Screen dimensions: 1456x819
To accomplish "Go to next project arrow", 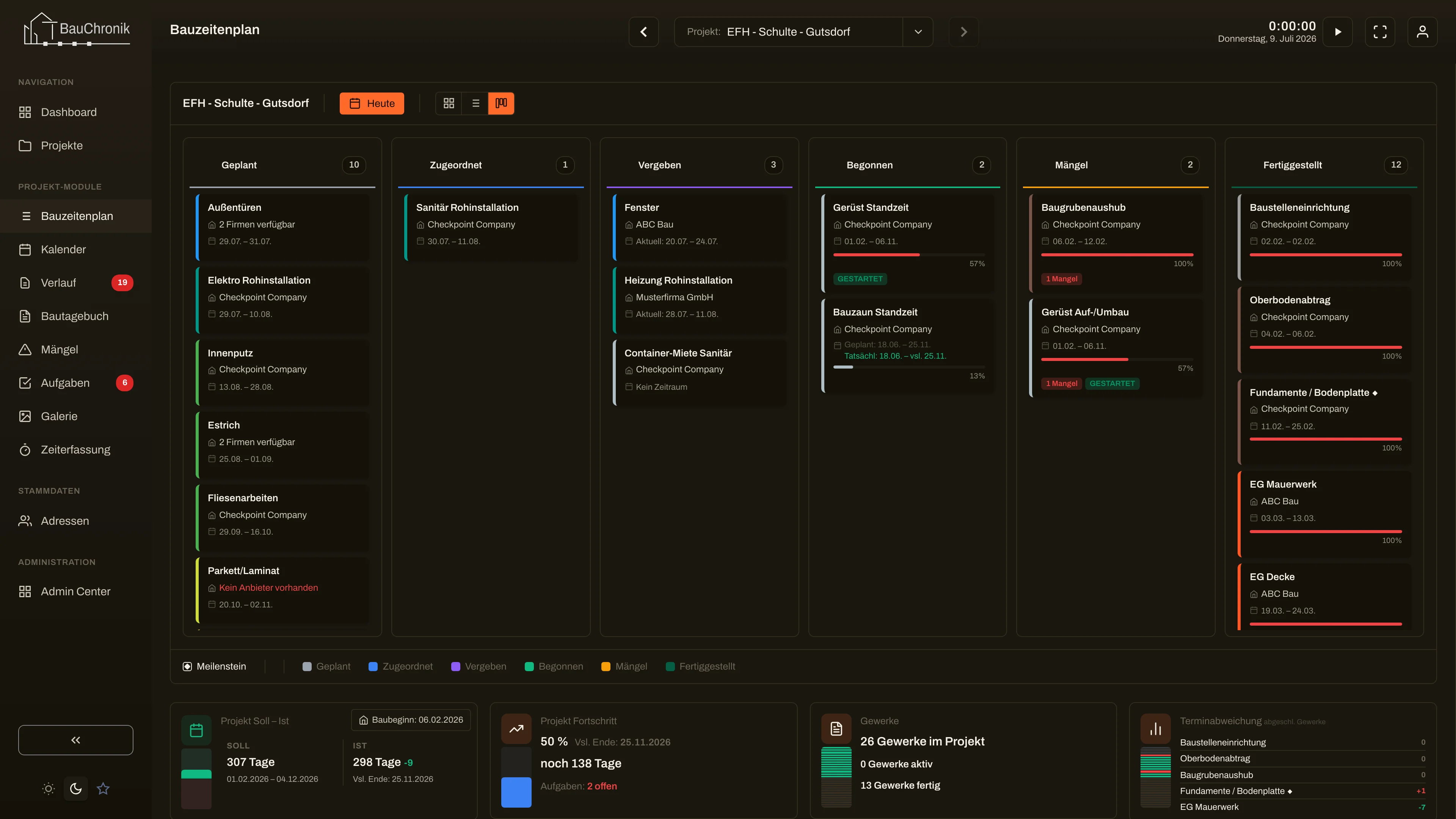I will click(x=964, y=31).
